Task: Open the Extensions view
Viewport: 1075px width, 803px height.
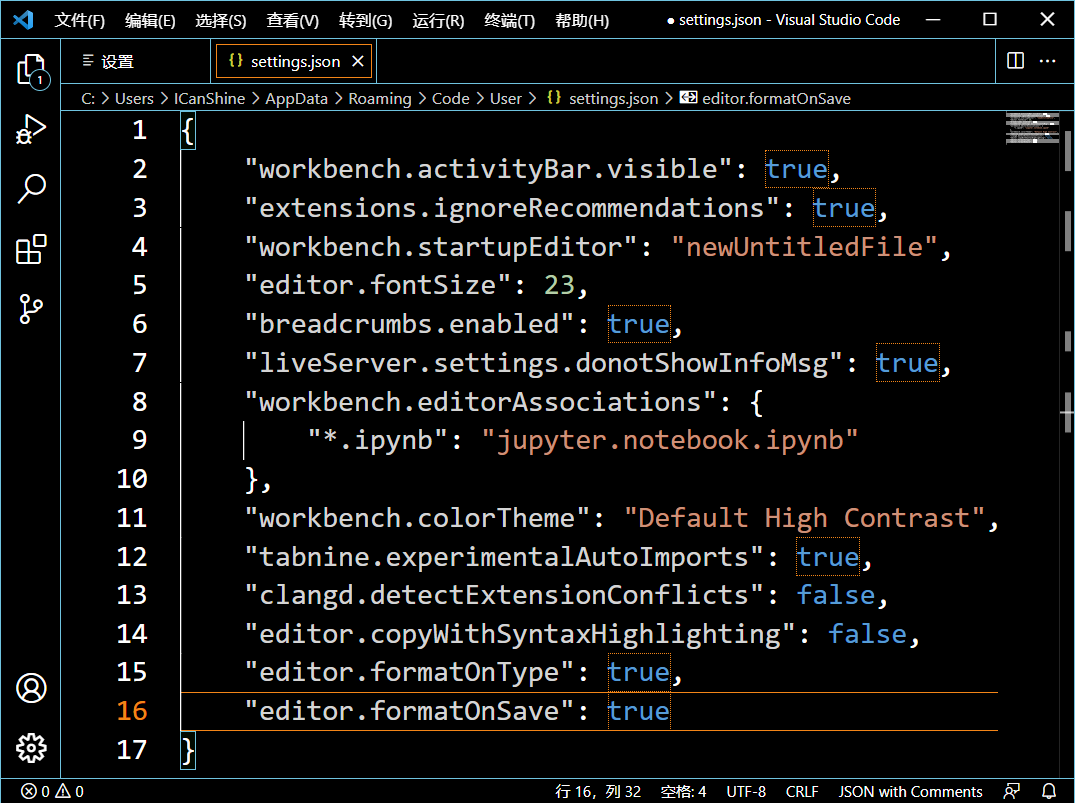Action: point(31,249)
